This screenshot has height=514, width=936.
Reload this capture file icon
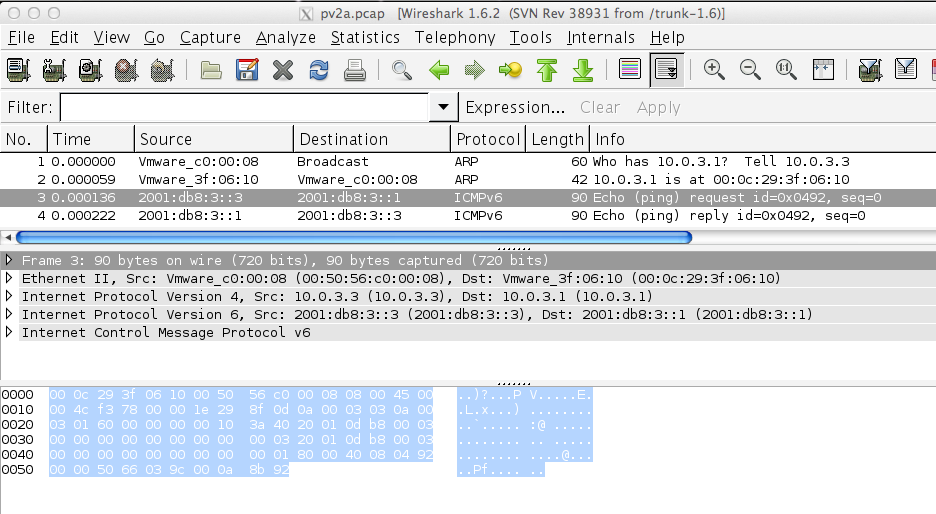(319, 70)
